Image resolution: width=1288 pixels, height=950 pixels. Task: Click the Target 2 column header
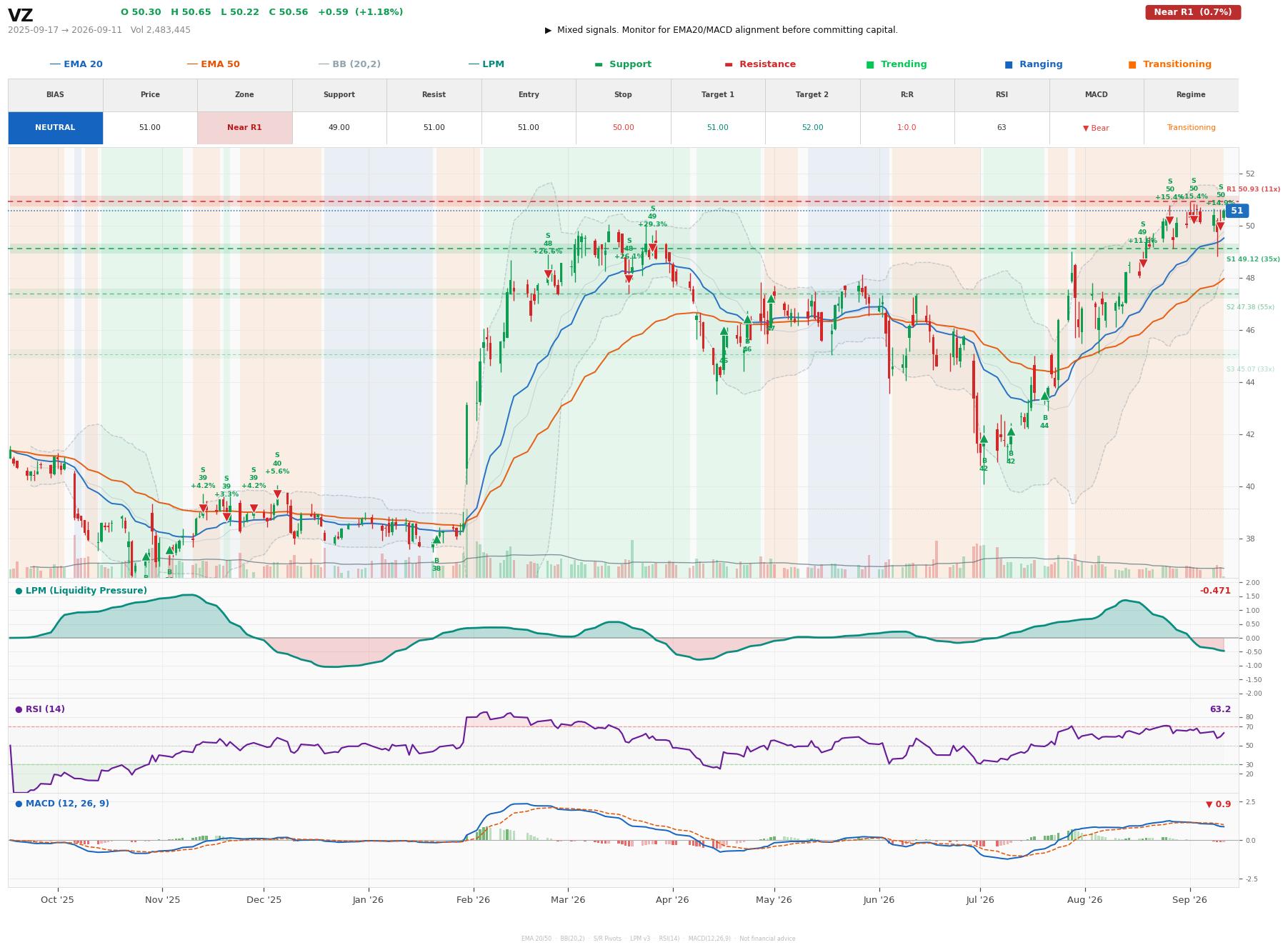coord(812,95)
